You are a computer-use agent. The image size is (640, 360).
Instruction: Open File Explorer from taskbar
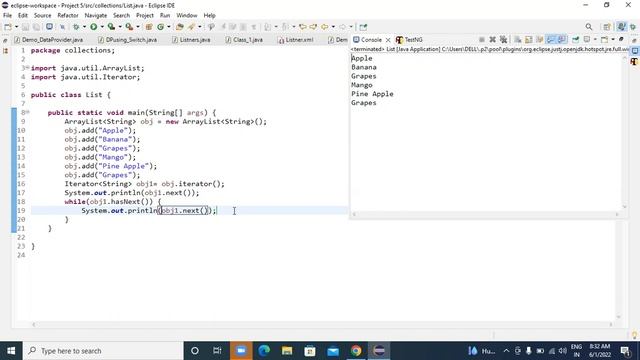[287, 351]
